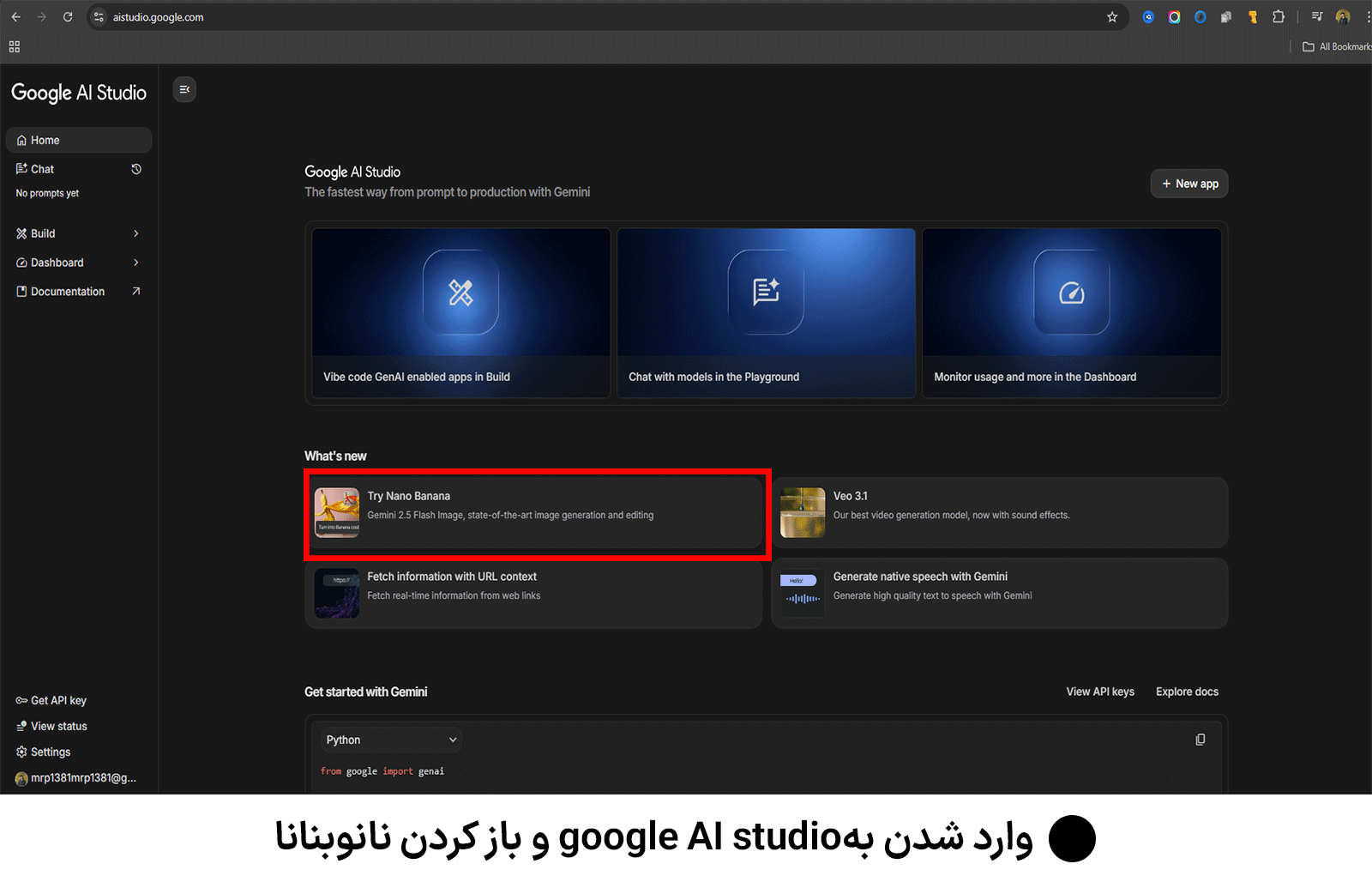
Task: Open Settings in the sidebar
Action: [x=50, y=752]
